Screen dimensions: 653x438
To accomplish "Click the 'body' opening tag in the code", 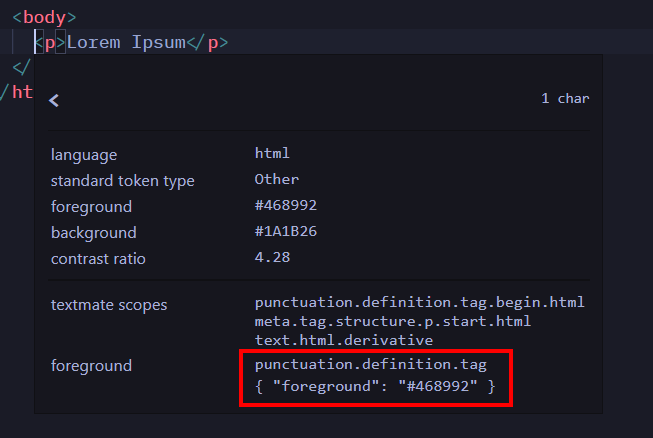I will 45,17.
